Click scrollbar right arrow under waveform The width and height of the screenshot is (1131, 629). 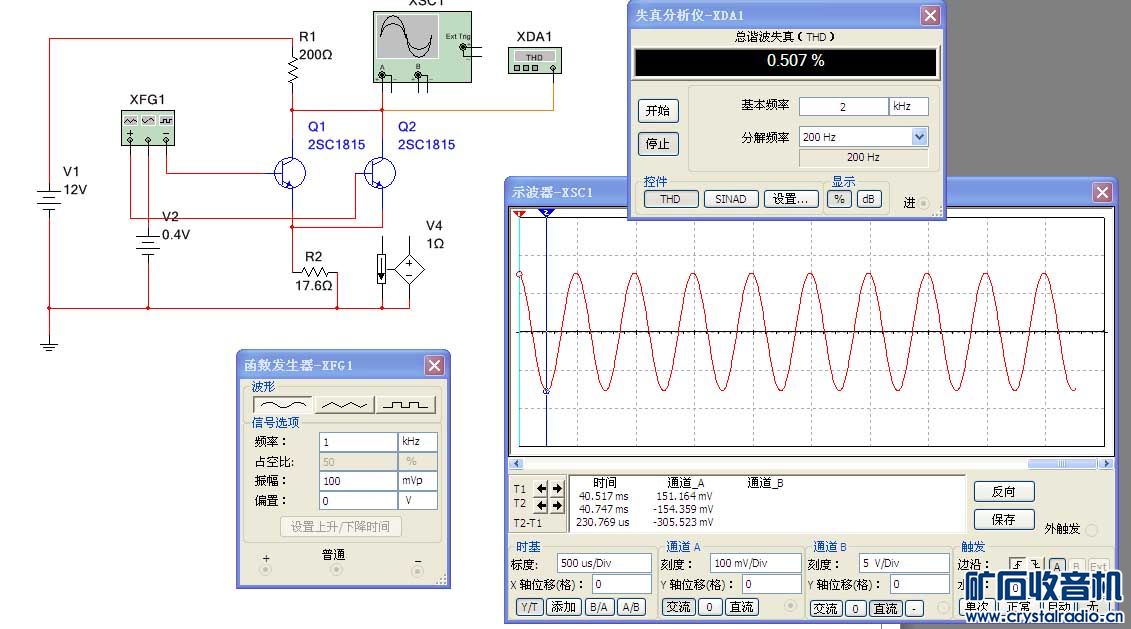pos(1106,464)
